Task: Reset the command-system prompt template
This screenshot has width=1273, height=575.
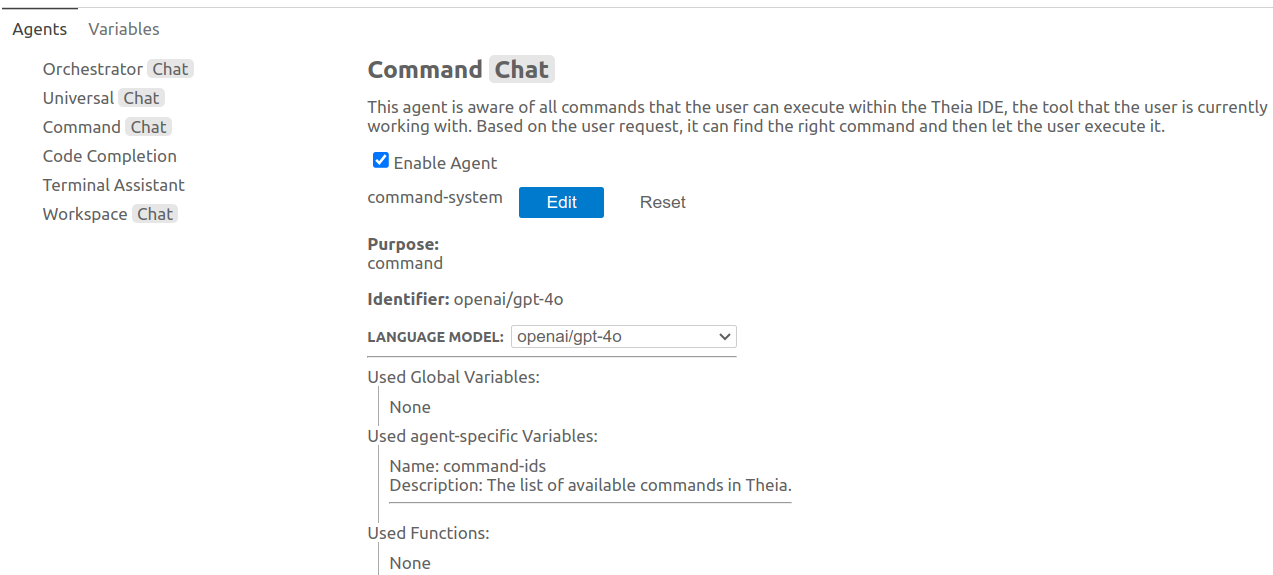Action: pos(662,202)
